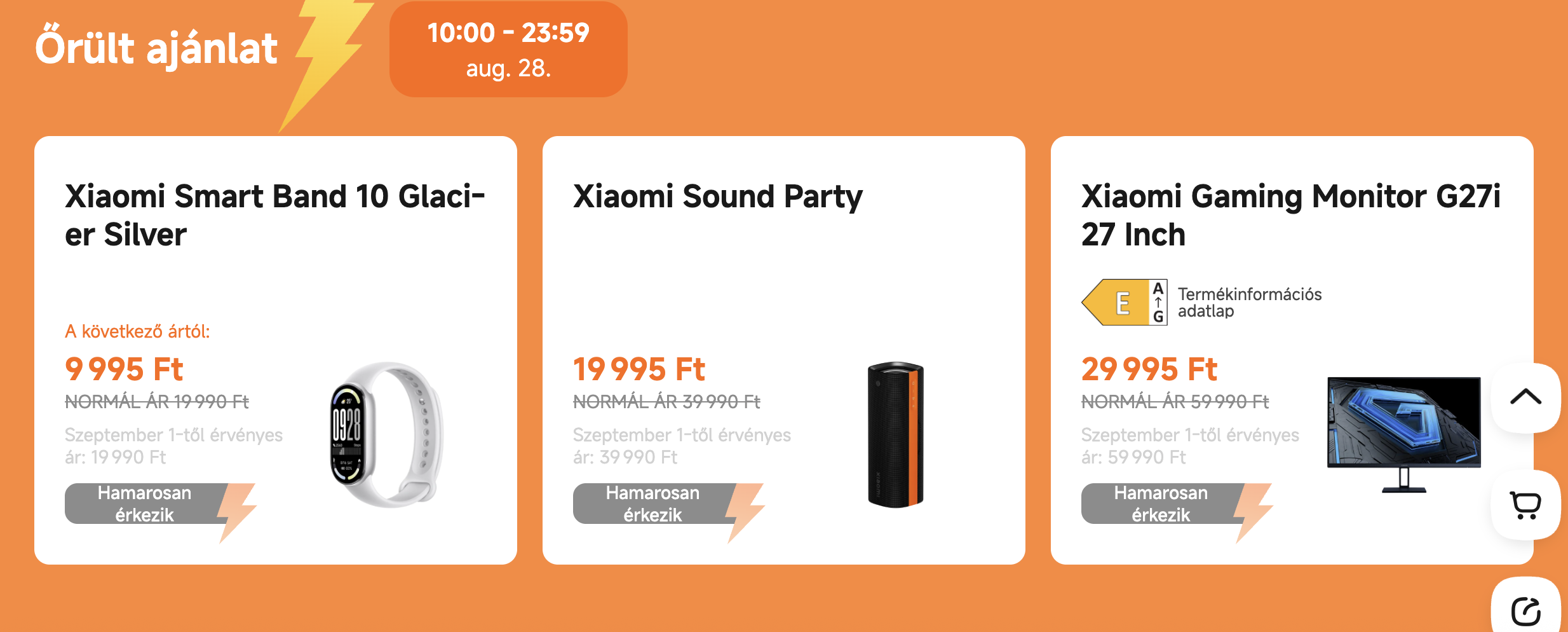The height and width of the screenshot is (632, 1568).
Task: Click the 9 995 Ft price
Action: coord(124,369)
